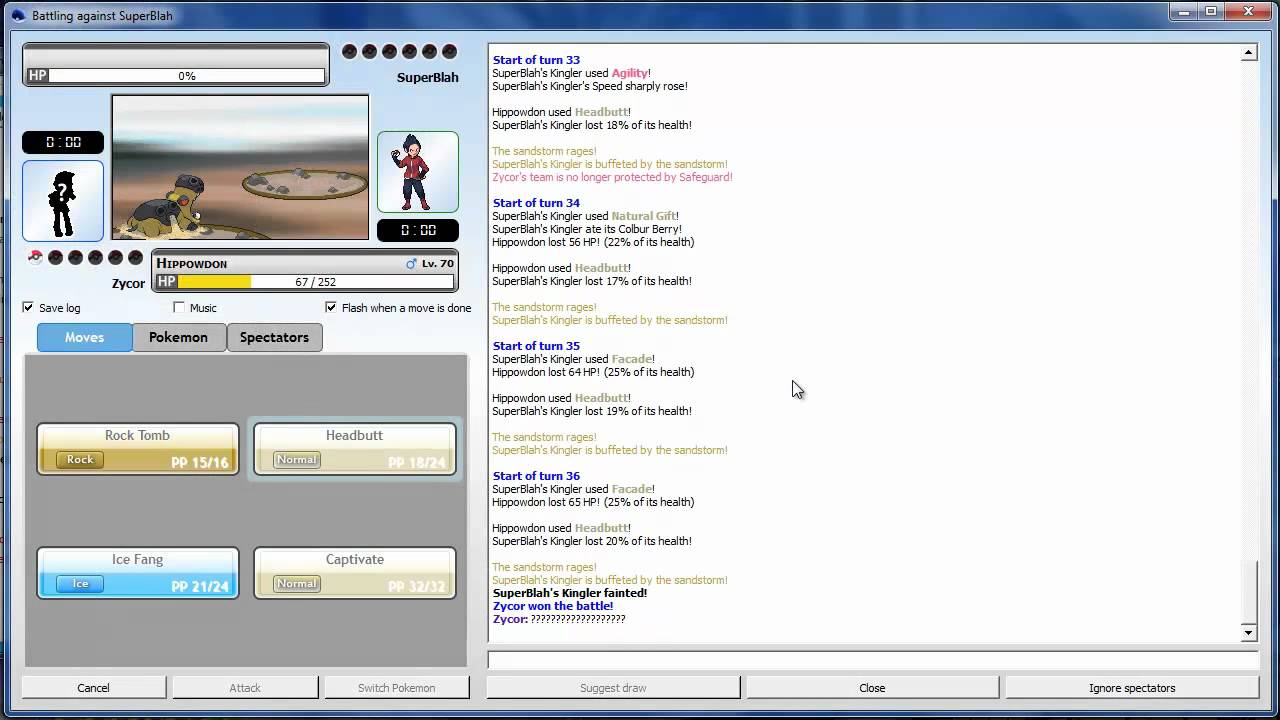
Task: Click the Close battle button
Action: tap(872, 688)
